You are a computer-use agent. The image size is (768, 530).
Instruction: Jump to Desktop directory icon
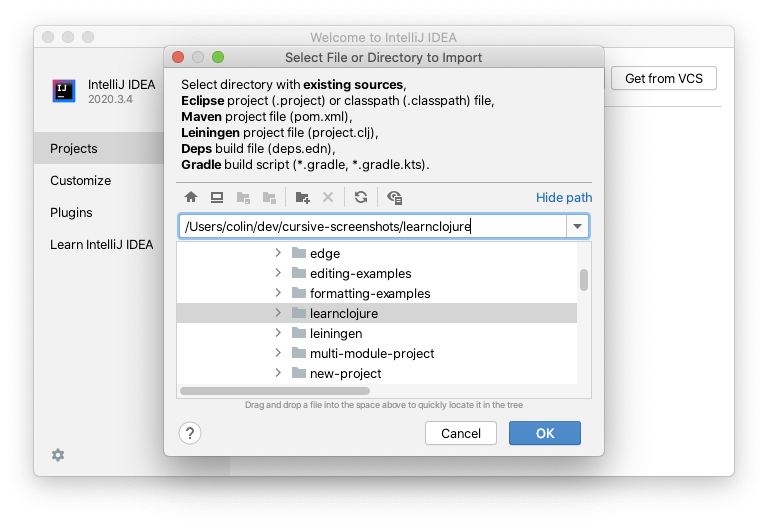217,197
